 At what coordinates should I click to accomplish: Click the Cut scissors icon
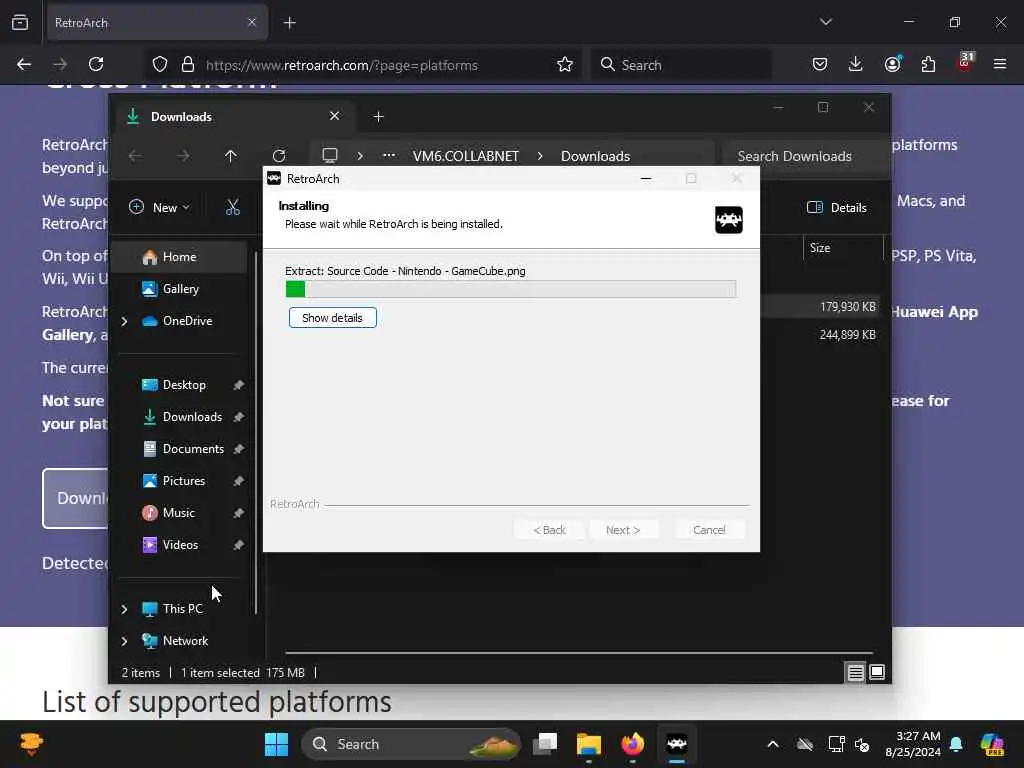[x=232, y=208]
